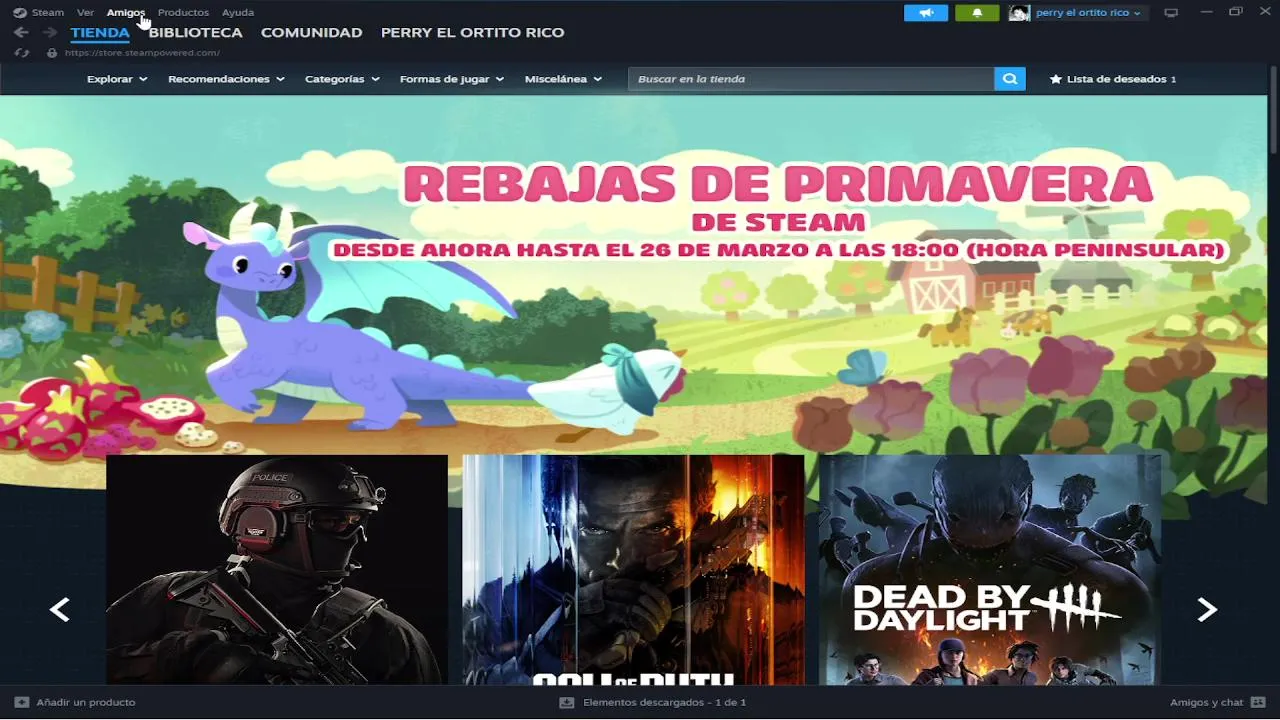The height and width of the screenshot is (720, 1280).
Task: Switch to the COMUNIDAD tab
Action: [x=311, y=32]
